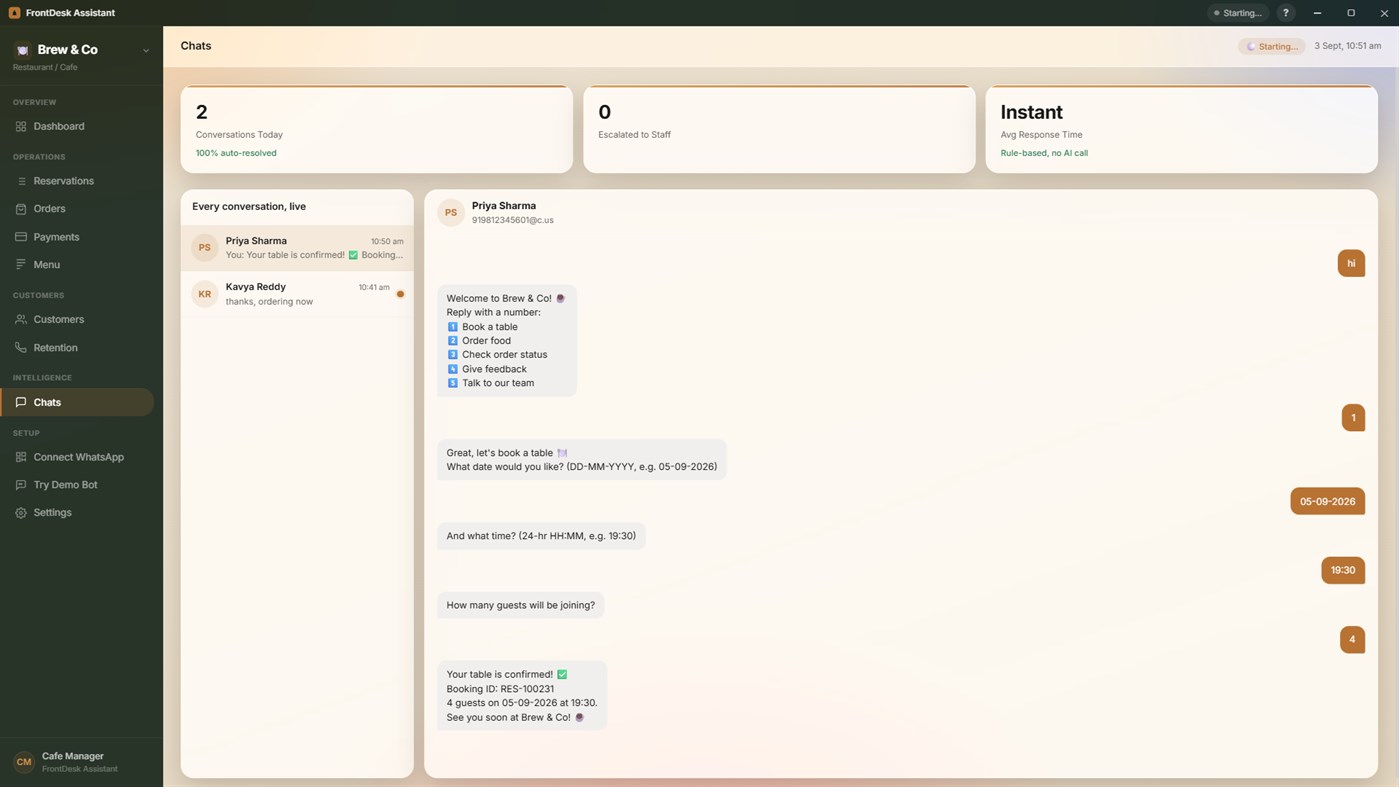Click the 'hi' sent message bubble
The image size is (1399, 787).
1351,263
